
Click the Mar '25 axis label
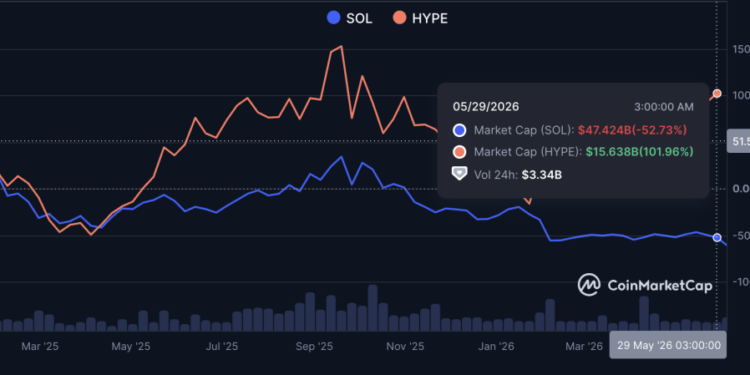coord(40,346)
